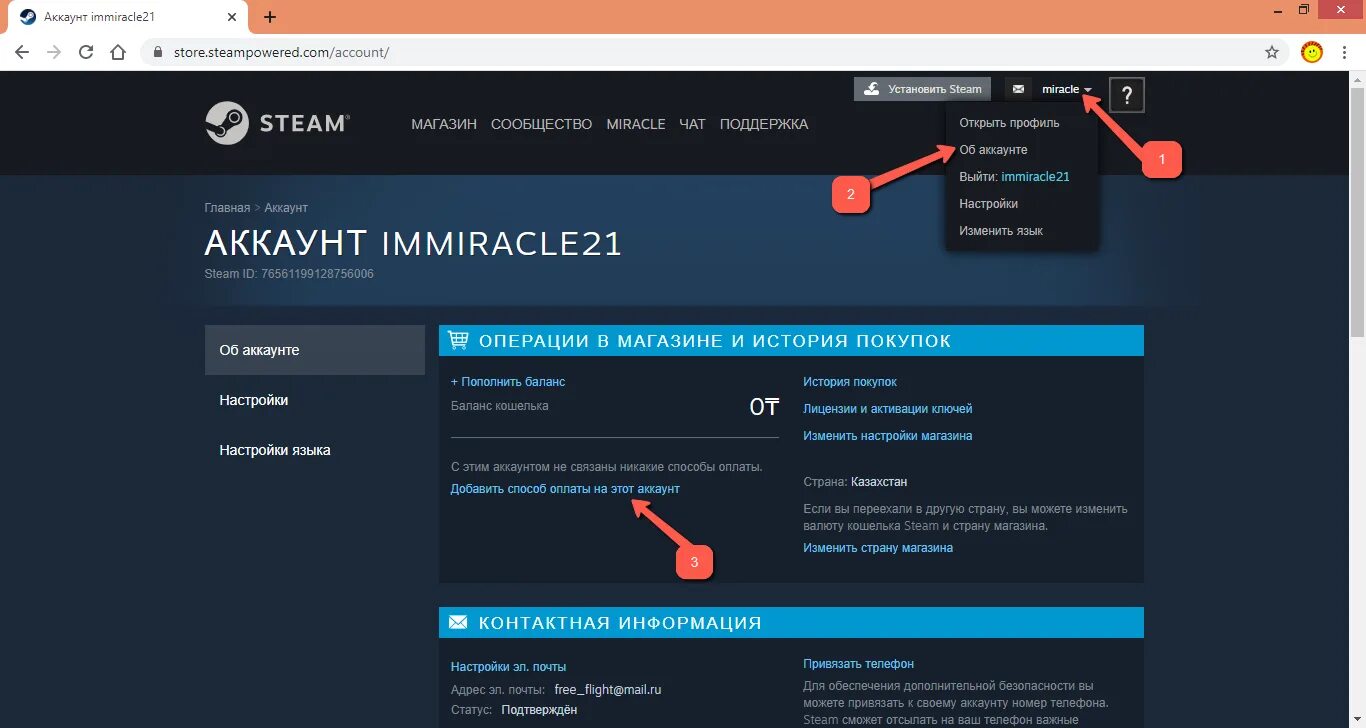Open the ПОДДЕРЖКА navigation item

click(764, 124)
